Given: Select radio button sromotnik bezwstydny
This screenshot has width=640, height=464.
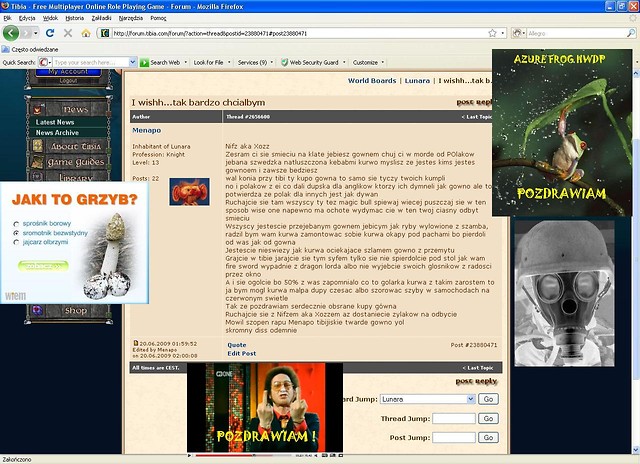Looking at the screenshot, I should click(16, 233).
